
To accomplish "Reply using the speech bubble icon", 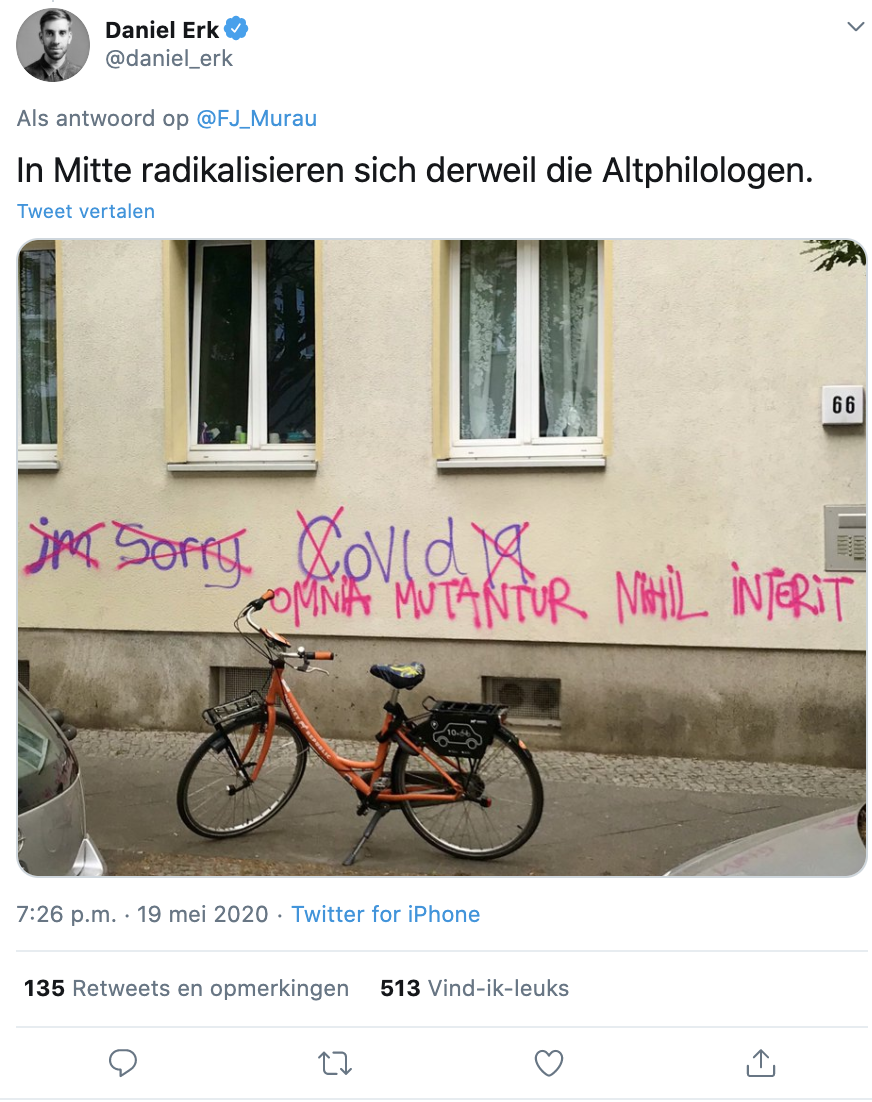I will point(123,1063).
